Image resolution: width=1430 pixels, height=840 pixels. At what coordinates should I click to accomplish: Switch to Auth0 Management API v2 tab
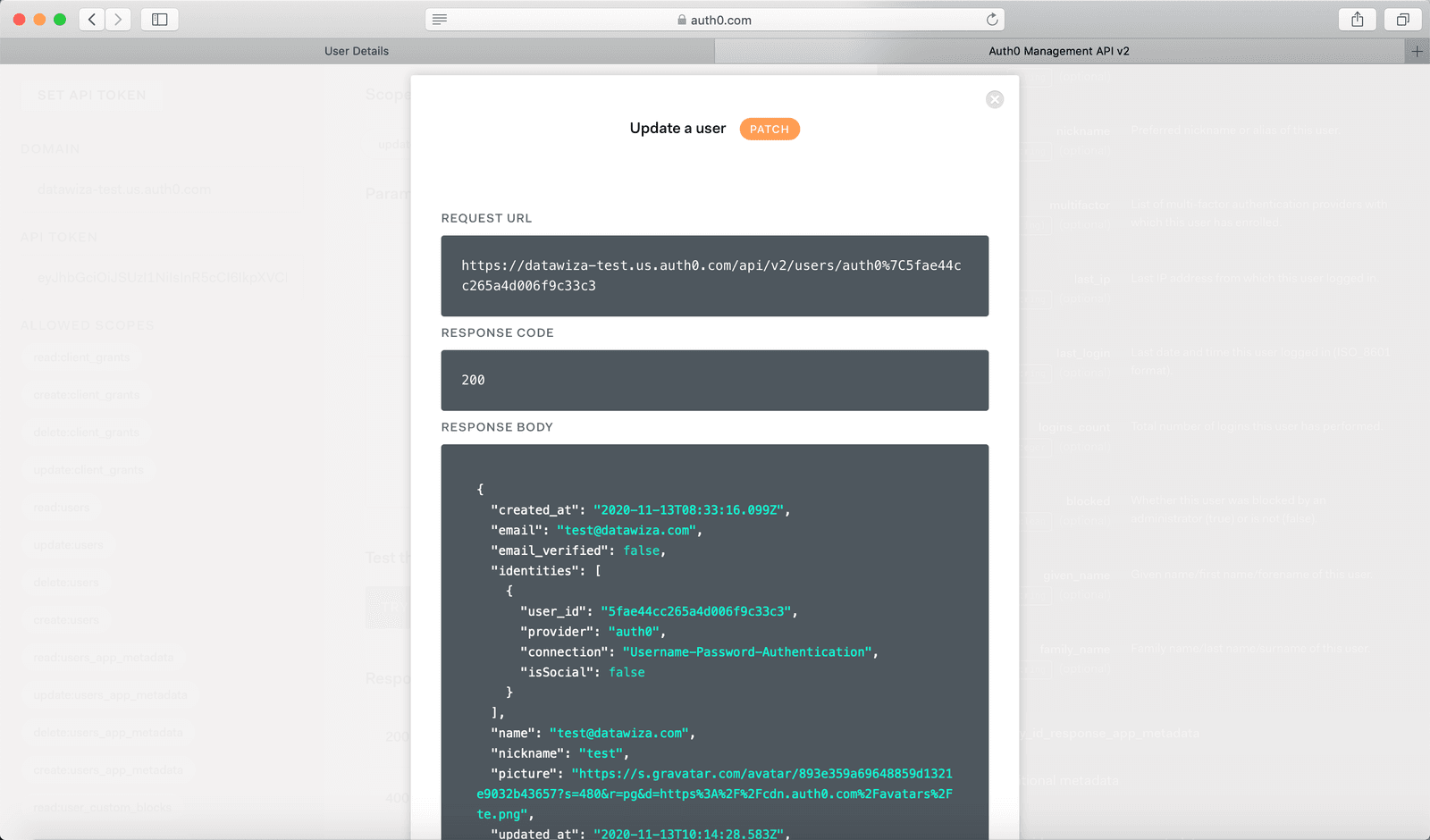[1059, 51]
